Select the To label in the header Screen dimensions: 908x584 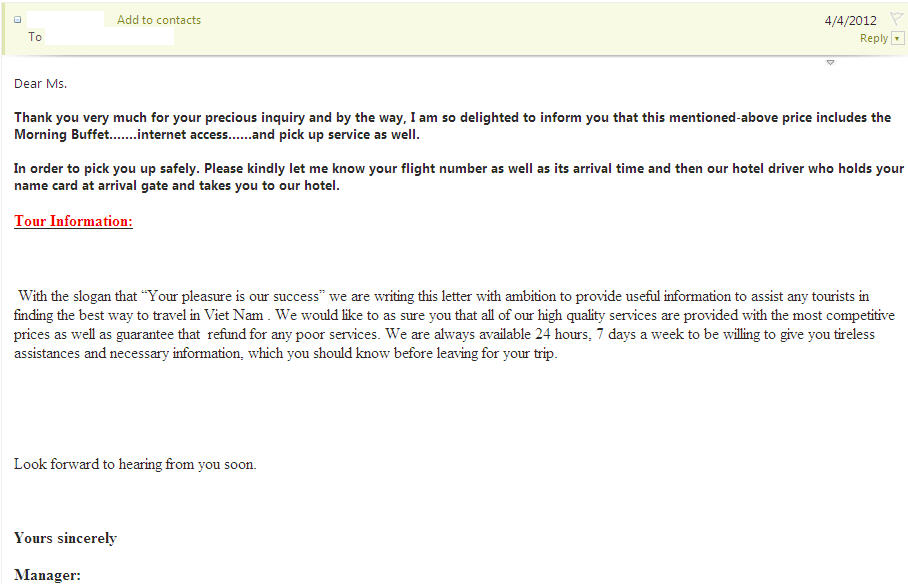(x=35, y=37)
